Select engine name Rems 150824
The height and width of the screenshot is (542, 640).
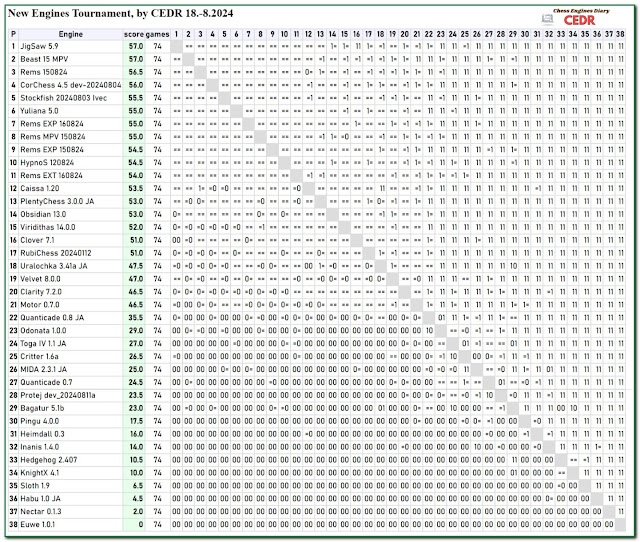coord(44,72)
